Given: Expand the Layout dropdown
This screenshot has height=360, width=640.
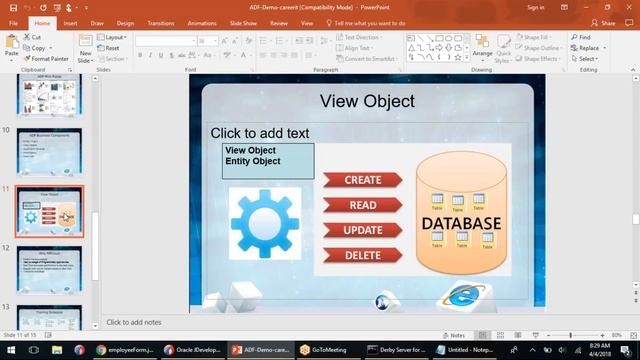Looking at the screenshot, I should click(x=112, y=37).
